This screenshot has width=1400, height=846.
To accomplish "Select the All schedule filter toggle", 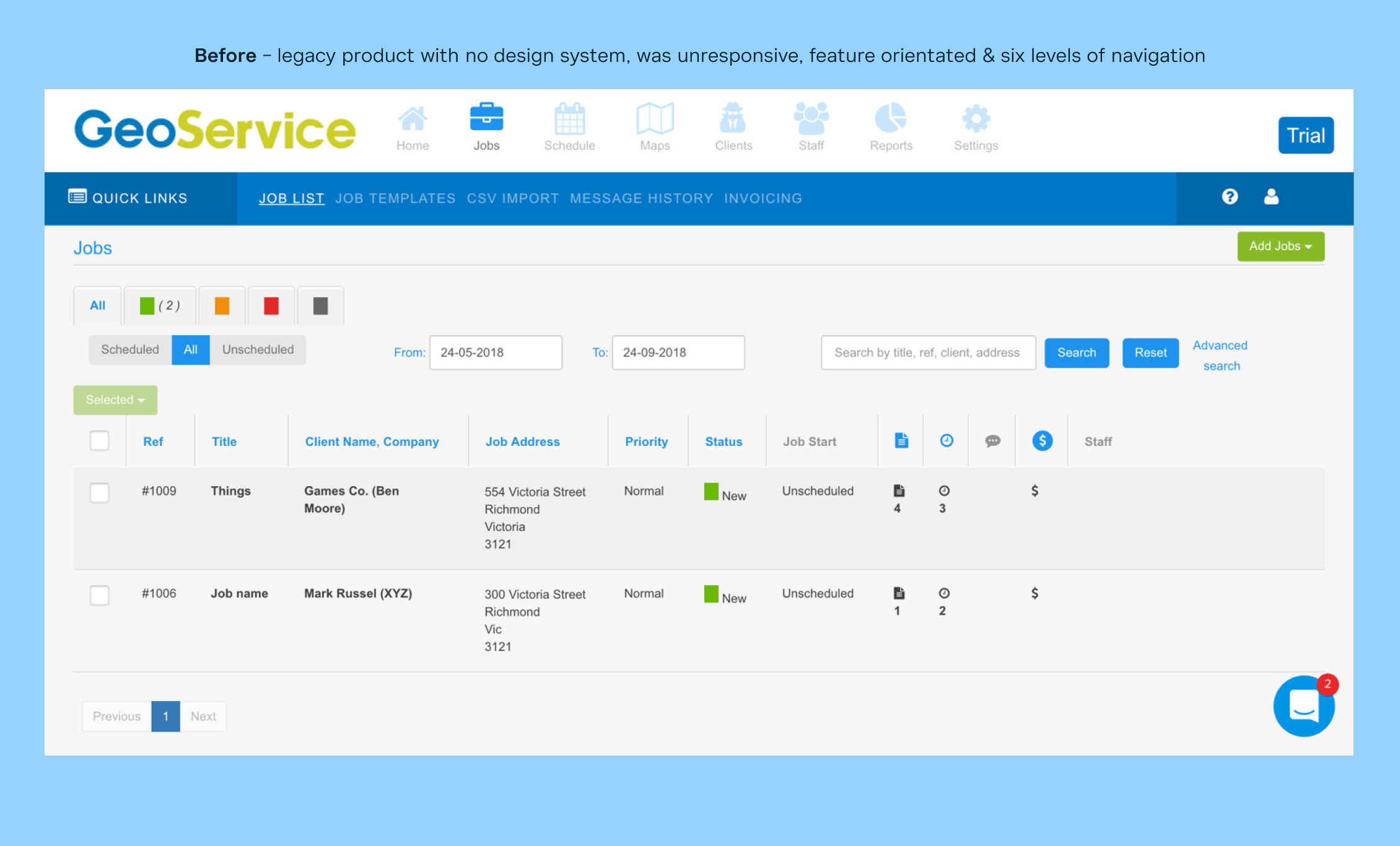I will [191, 350].
